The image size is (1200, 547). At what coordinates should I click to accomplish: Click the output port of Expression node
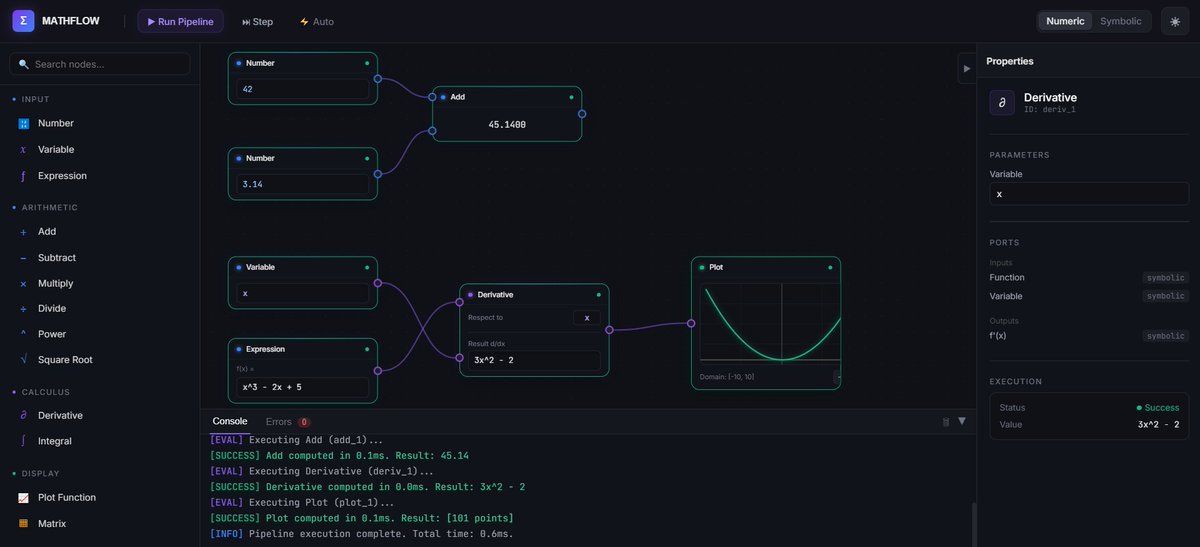(x=377, y=371)
